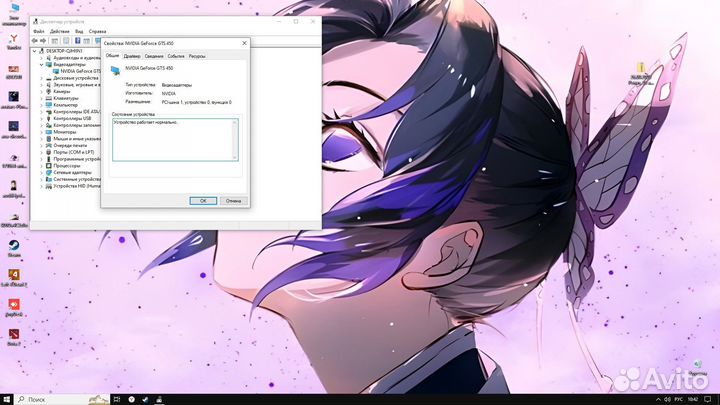The image size is (720, 405).
Task: Select the Recycle Bin desktop icon
Action: pyautogui.click(x=698, y=368)
